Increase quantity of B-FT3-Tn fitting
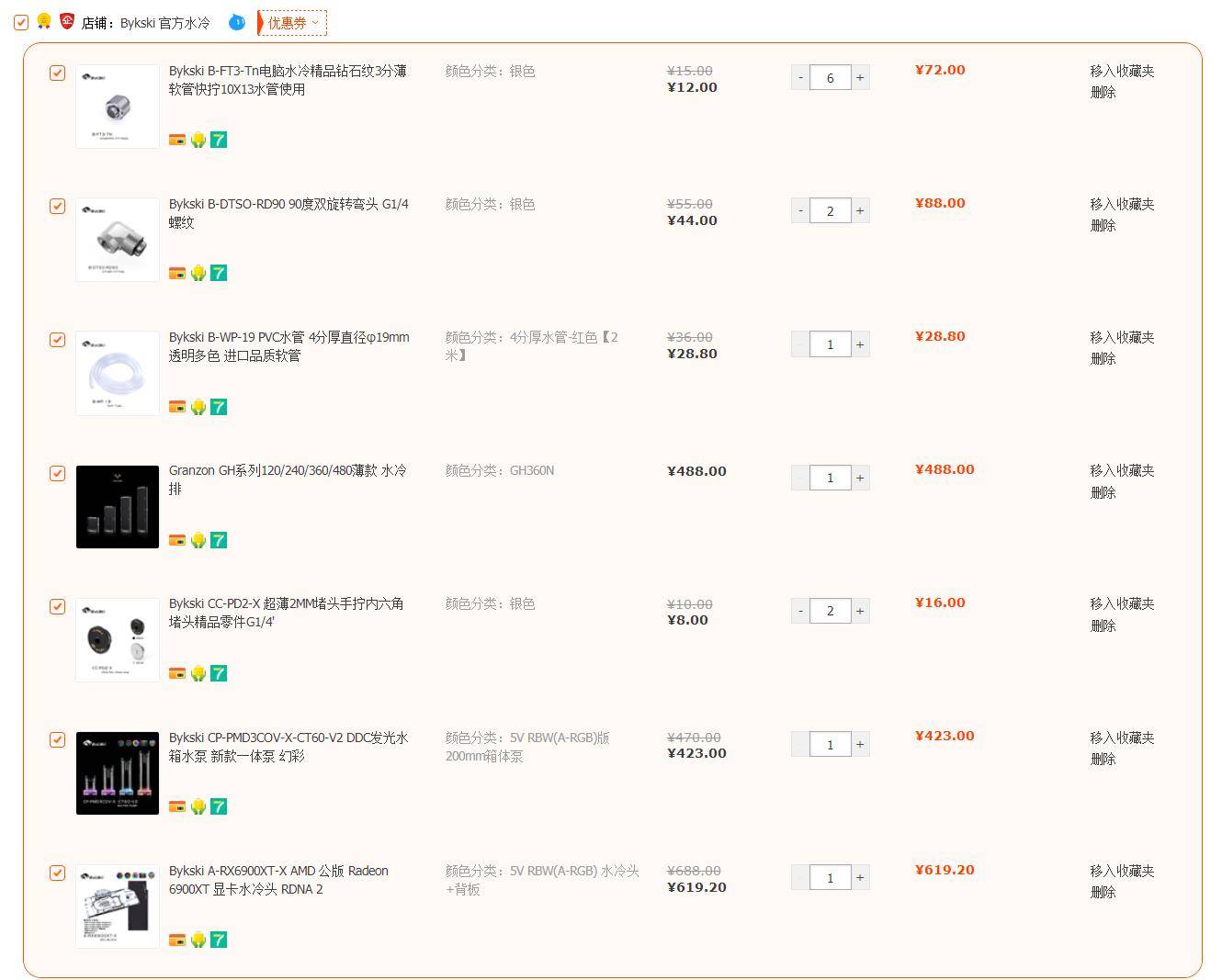The image size is (1222, 980). [x=860, y=77]
